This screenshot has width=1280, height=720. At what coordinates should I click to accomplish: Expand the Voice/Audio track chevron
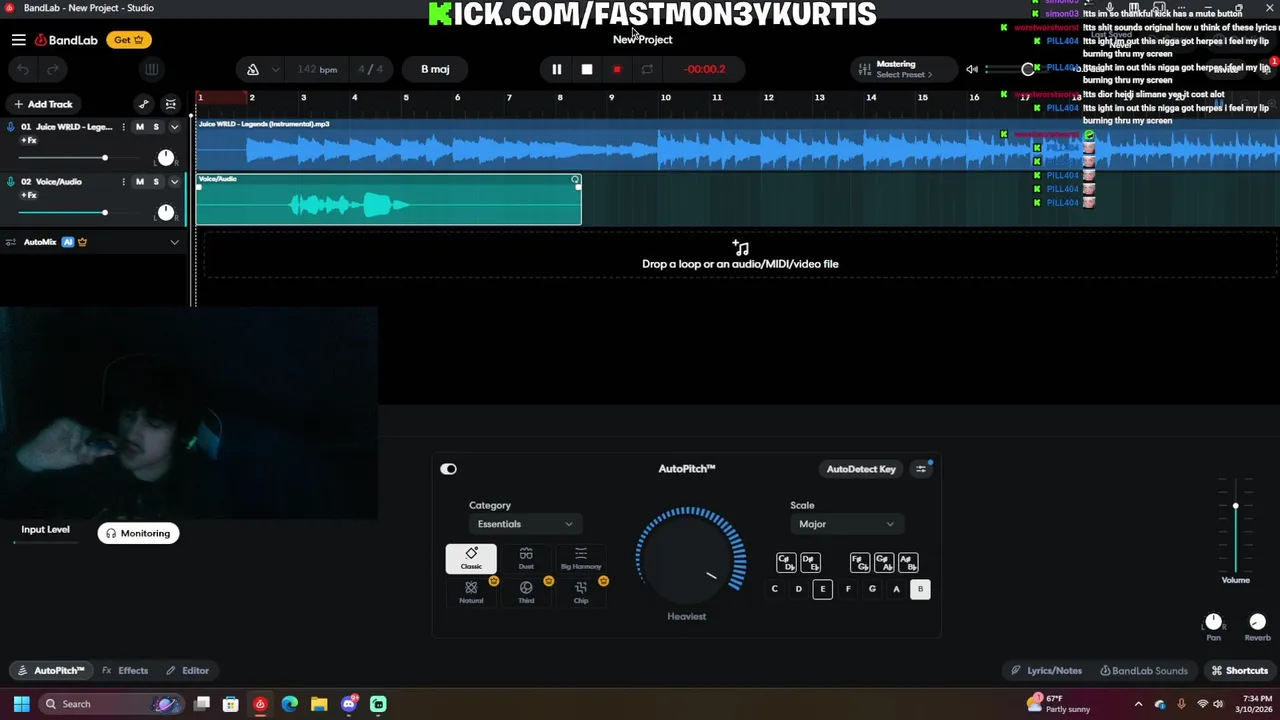pyautogui.click(x=174, y=182)
